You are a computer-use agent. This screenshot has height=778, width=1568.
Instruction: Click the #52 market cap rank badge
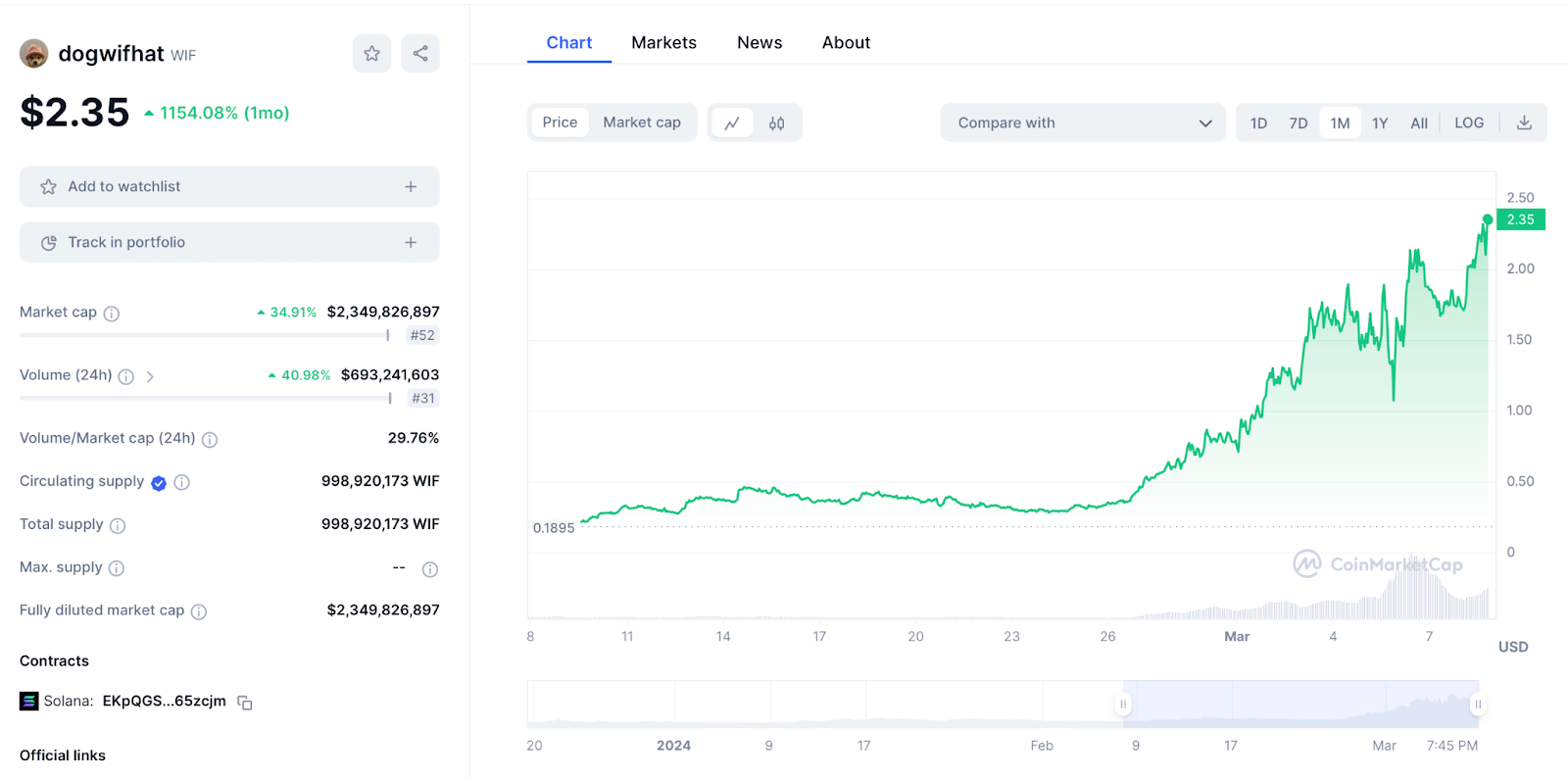click(422, 335)
